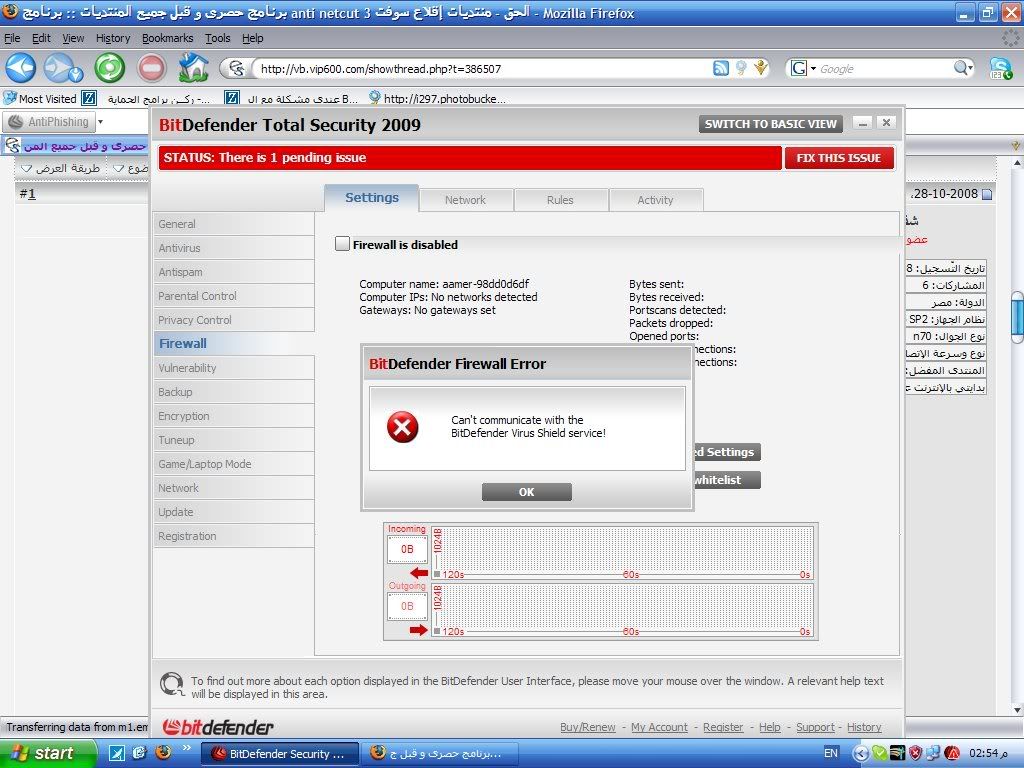
Task: Open the Bookmarks menu
Action: click(x=167, y=38)
